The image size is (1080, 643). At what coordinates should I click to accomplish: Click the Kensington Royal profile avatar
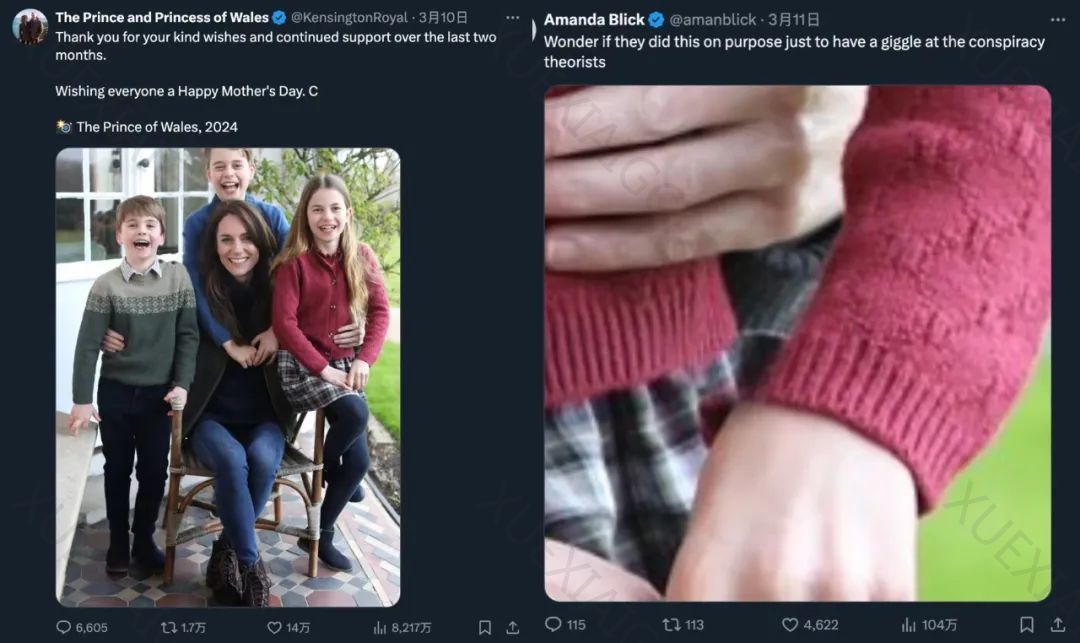30,26
